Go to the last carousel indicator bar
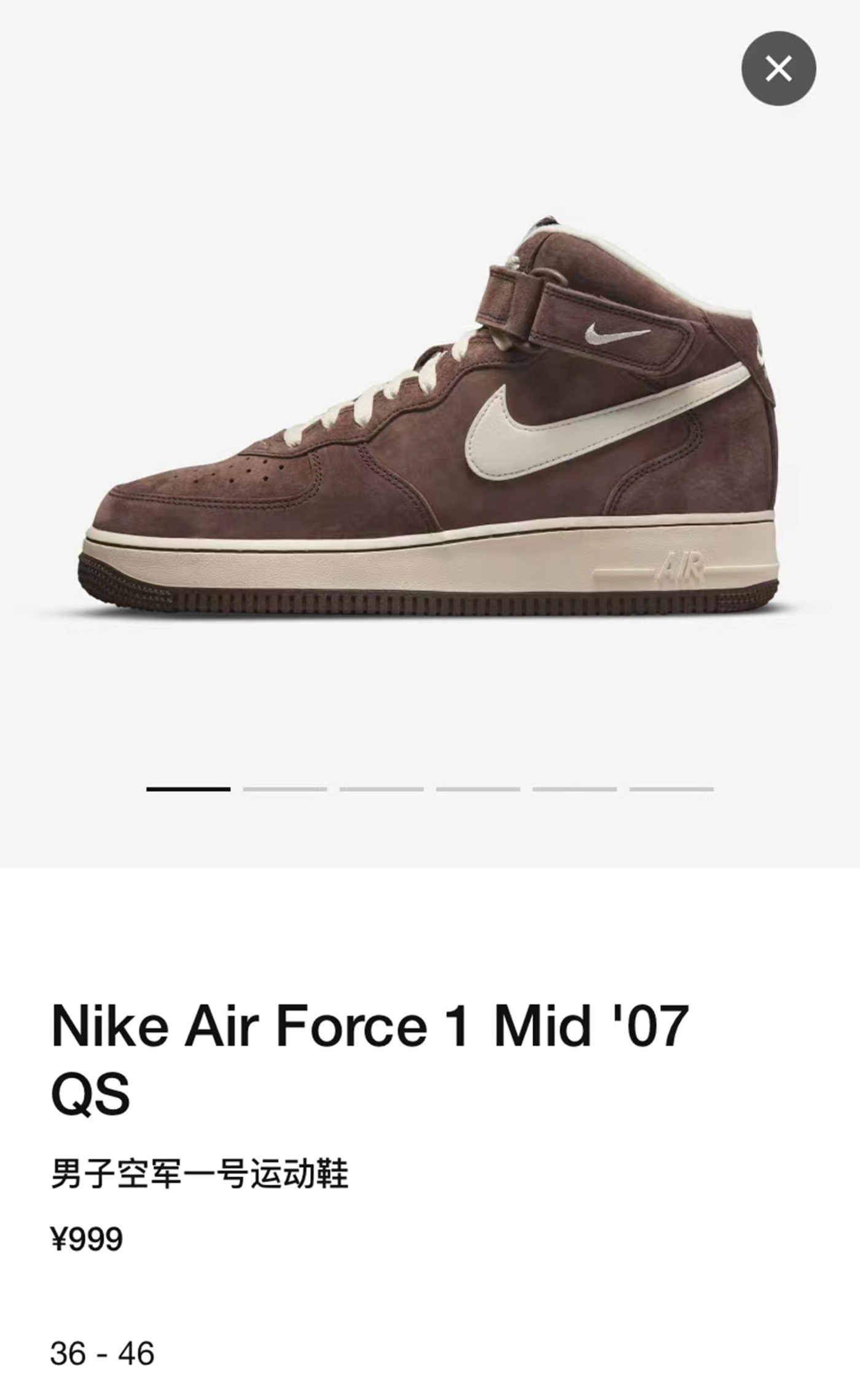 click(x=671, y=789)
